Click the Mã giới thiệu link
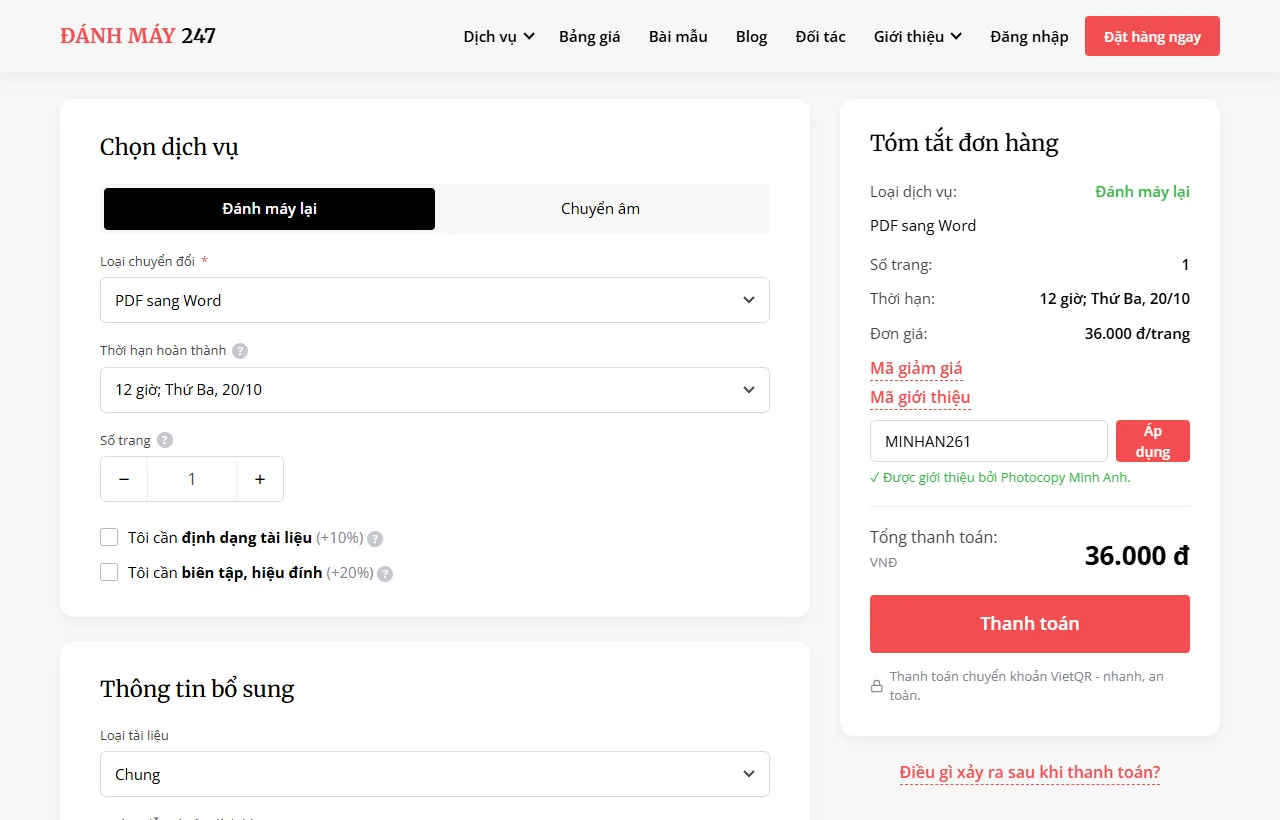Viewport: 1280px width, 820px height. pos(920,397)
